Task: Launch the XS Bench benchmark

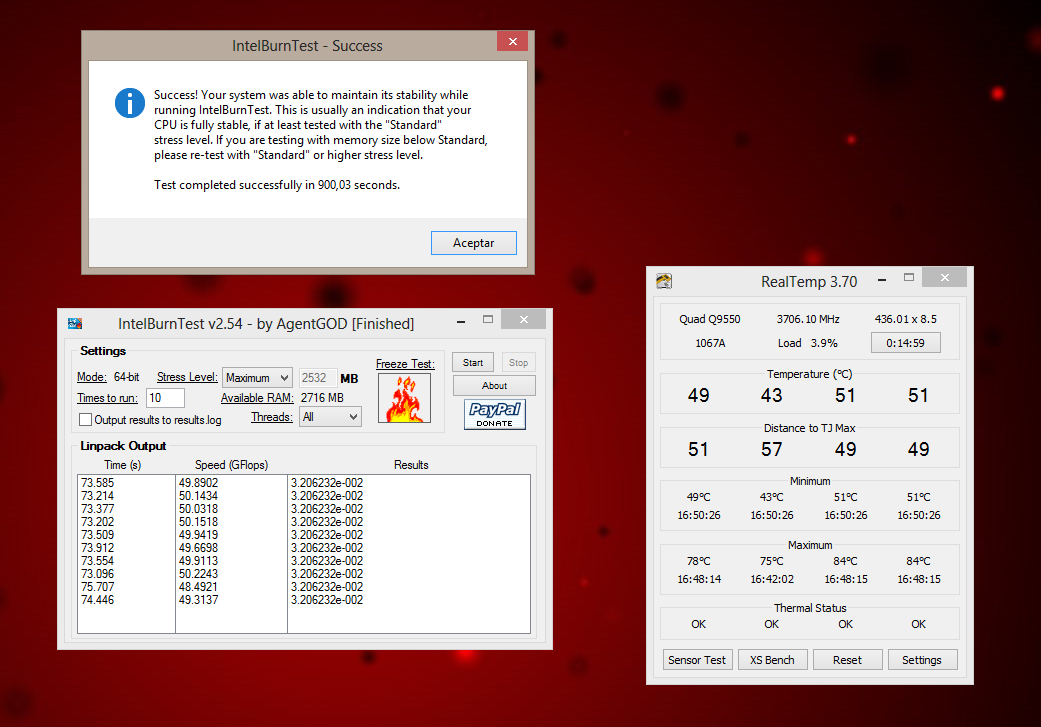Action: coord(772,660)
